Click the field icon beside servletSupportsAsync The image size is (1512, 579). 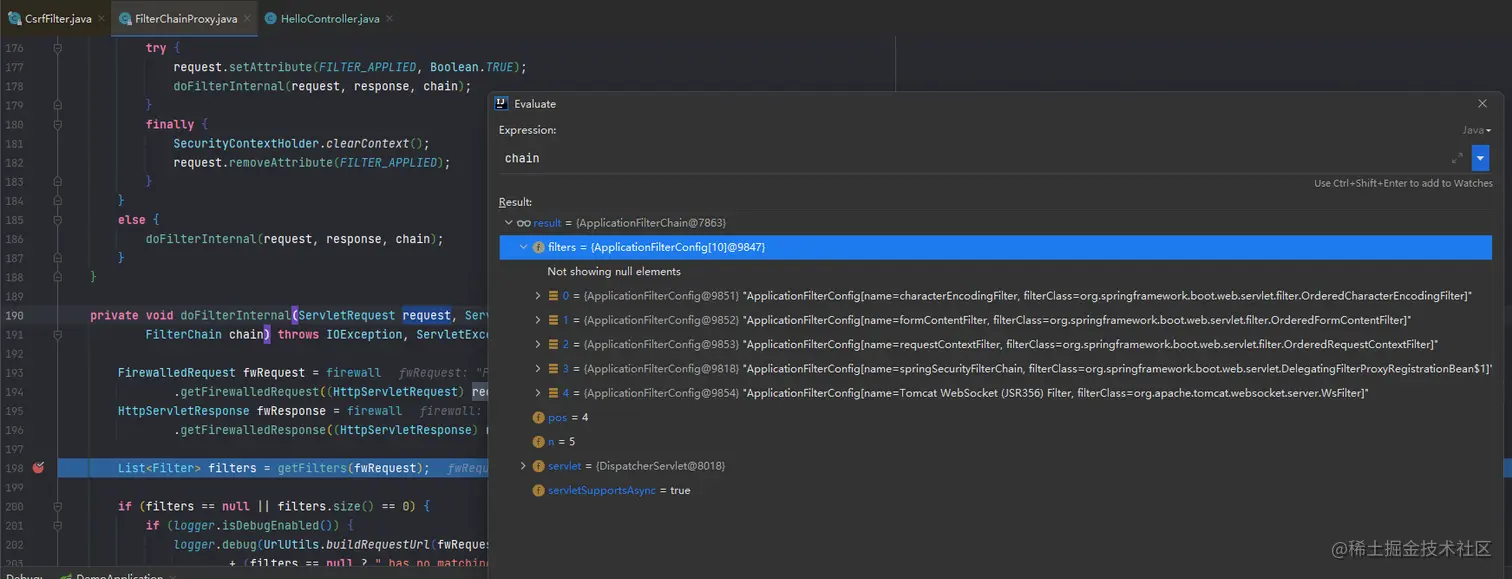click(538, 490)
